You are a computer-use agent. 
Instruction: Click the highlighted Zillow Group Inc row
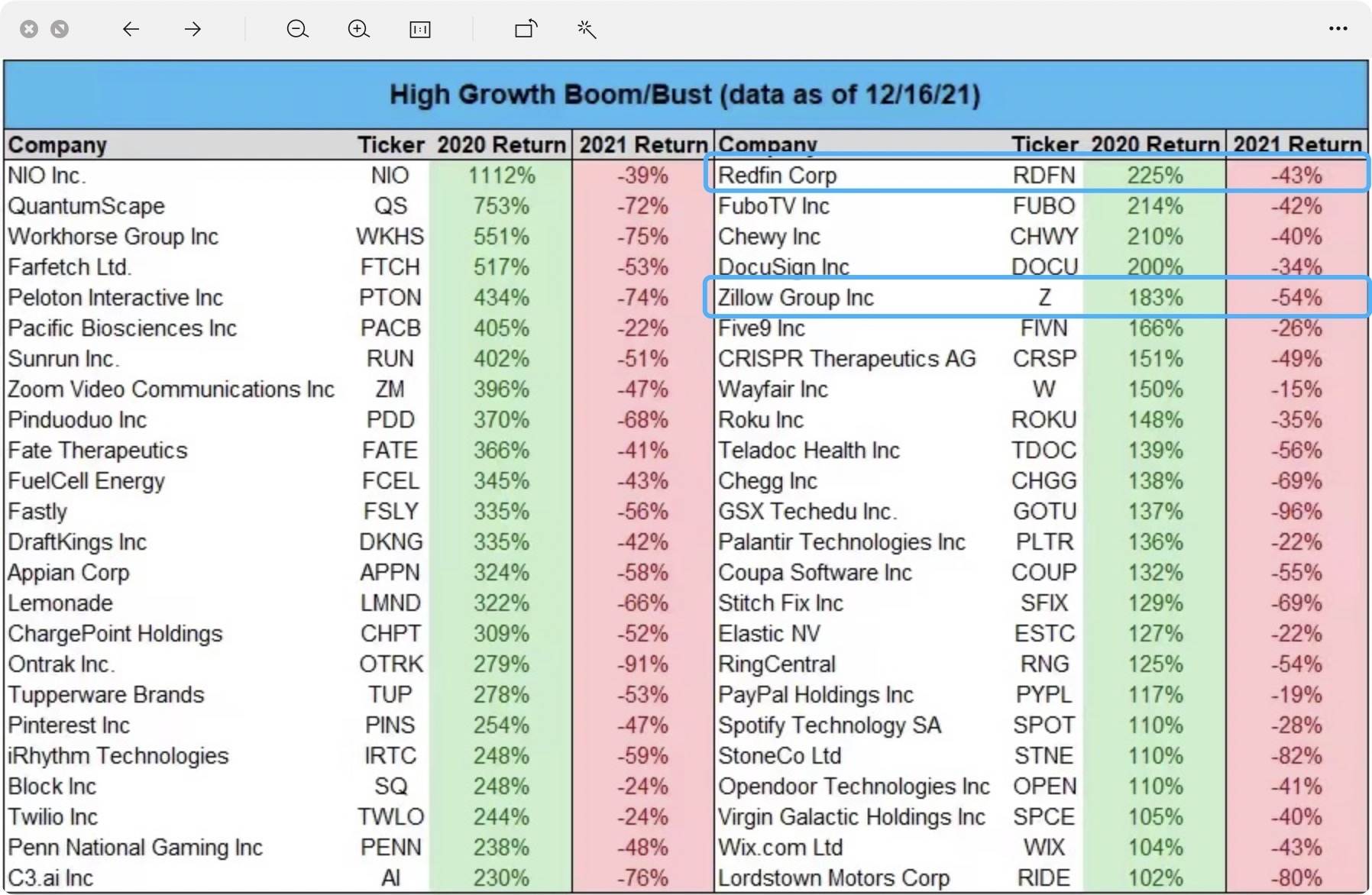[x=1036, y=297]
